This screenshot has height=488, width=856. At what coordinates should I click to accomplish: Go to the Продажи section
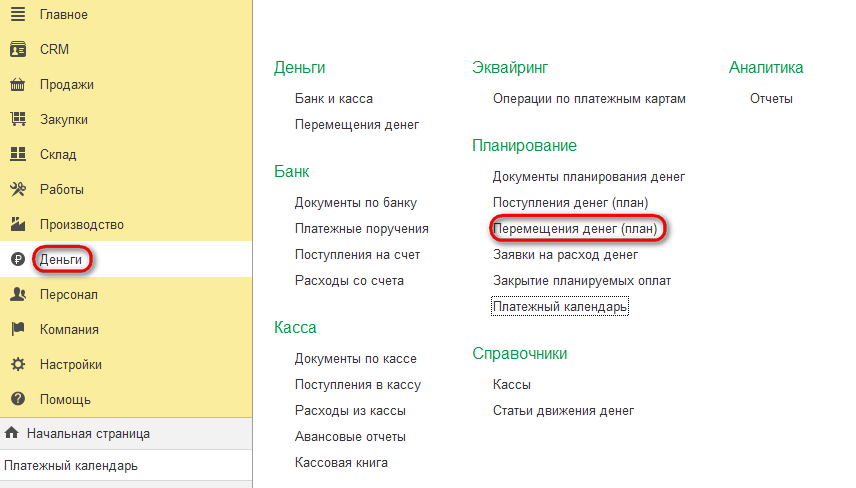coord(67,85)
